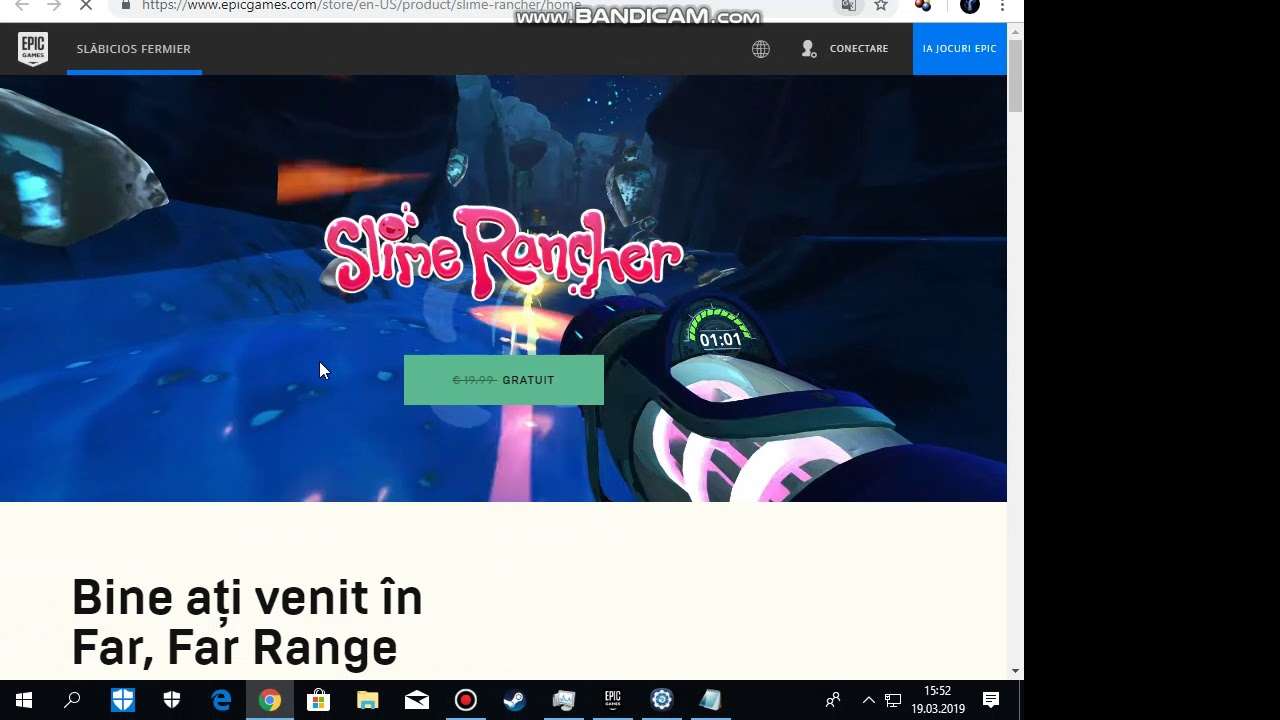Open Google Translate page icon

point(848,5)
